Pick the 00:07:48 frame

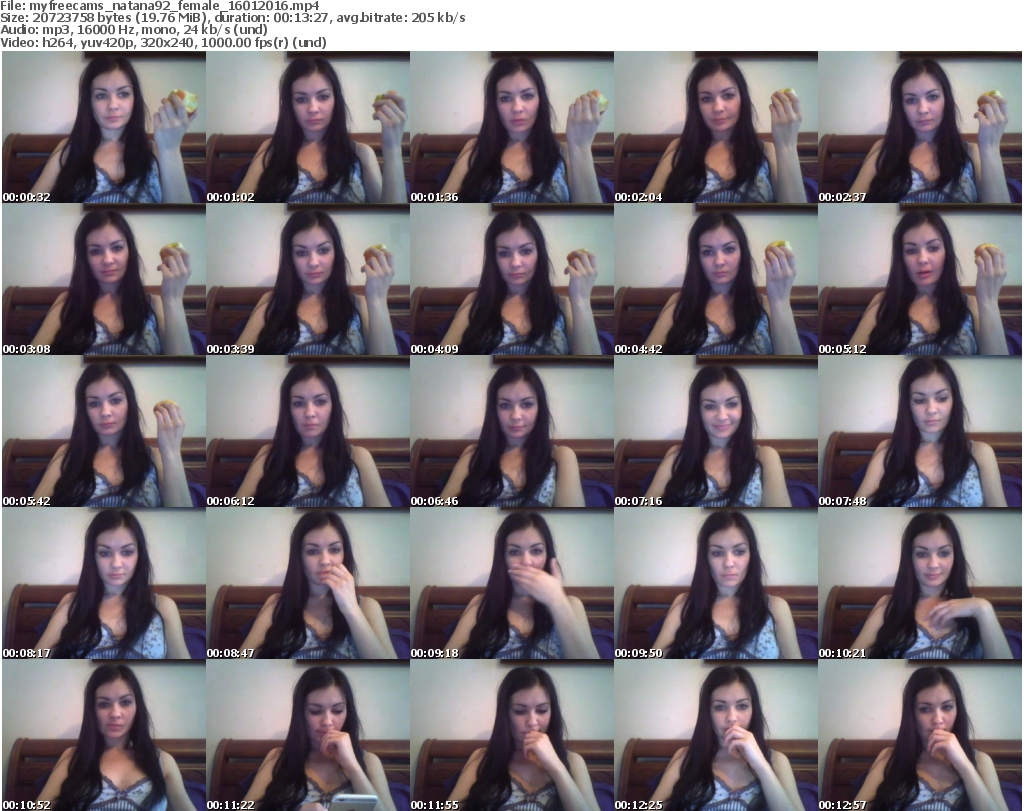pos(920,432)
